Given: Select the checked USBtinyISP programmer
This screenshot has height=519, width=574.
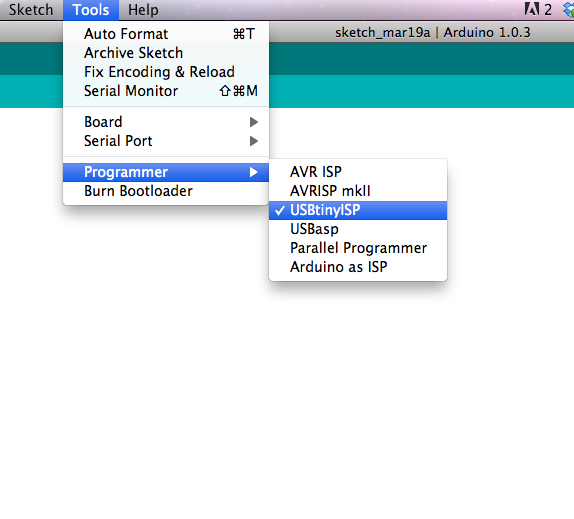Looking at the screenshot, I should (x=358, y=210).
